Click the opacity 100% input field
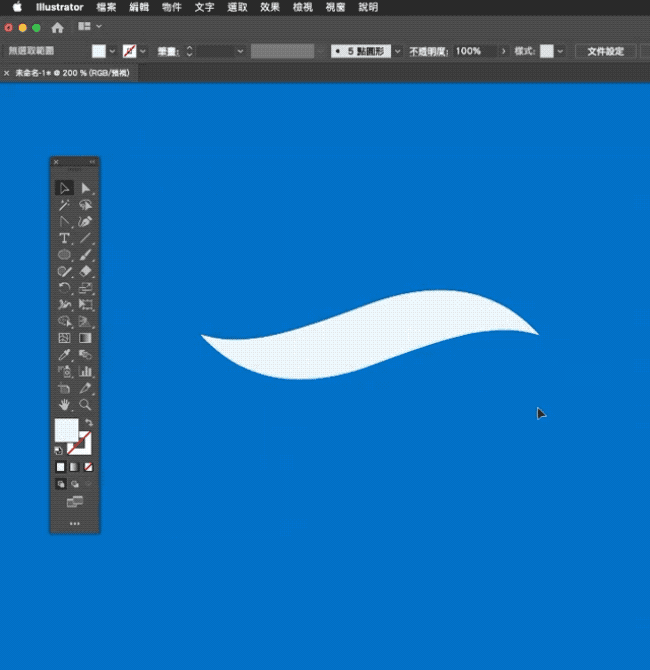This screenshot has width=650, height=670. click(x=474, y=51)
